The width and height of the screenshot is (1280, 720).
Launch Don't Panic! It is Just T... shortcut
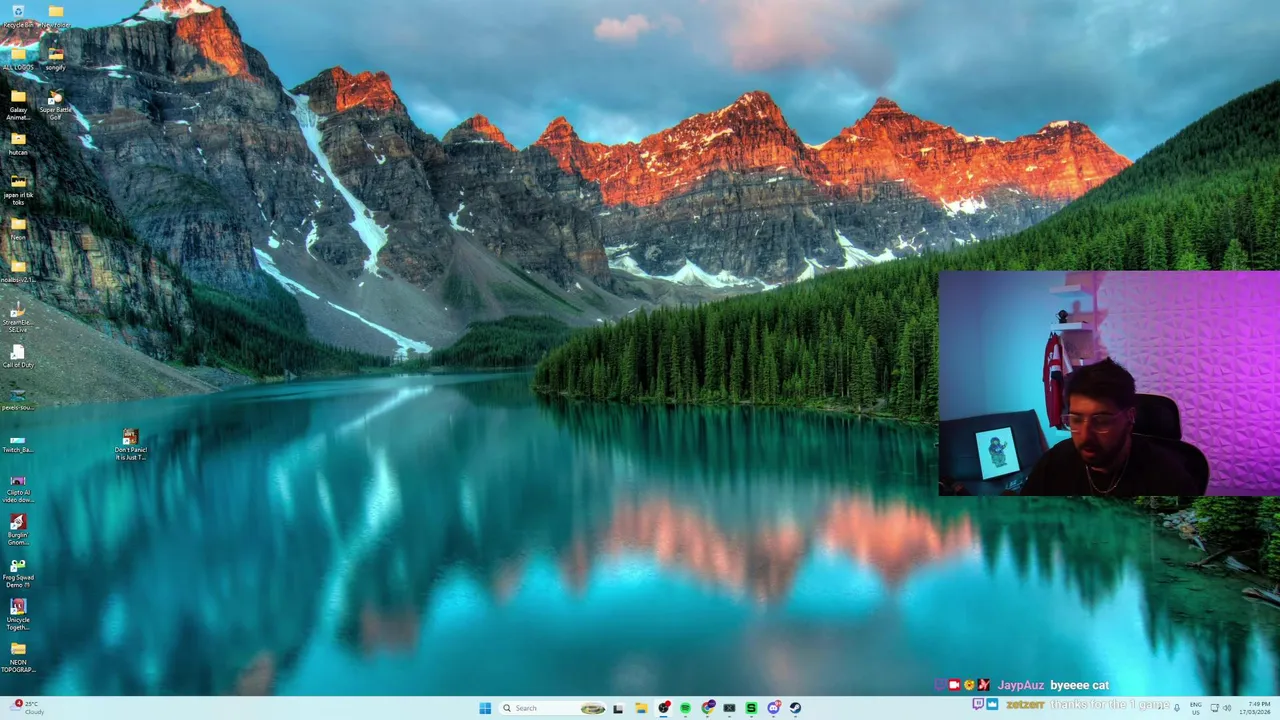130,445
